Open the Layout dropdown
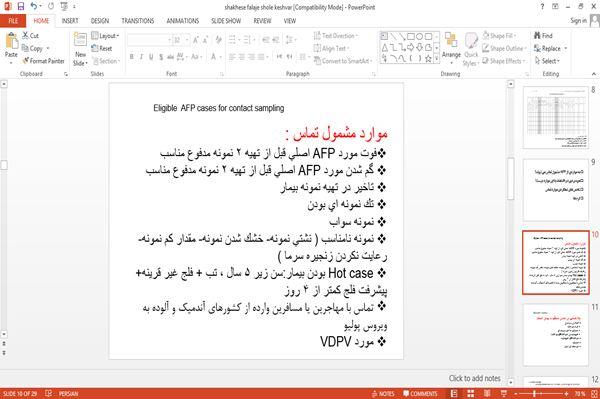Viewport: 600px width, 399px height. (105, 36)
